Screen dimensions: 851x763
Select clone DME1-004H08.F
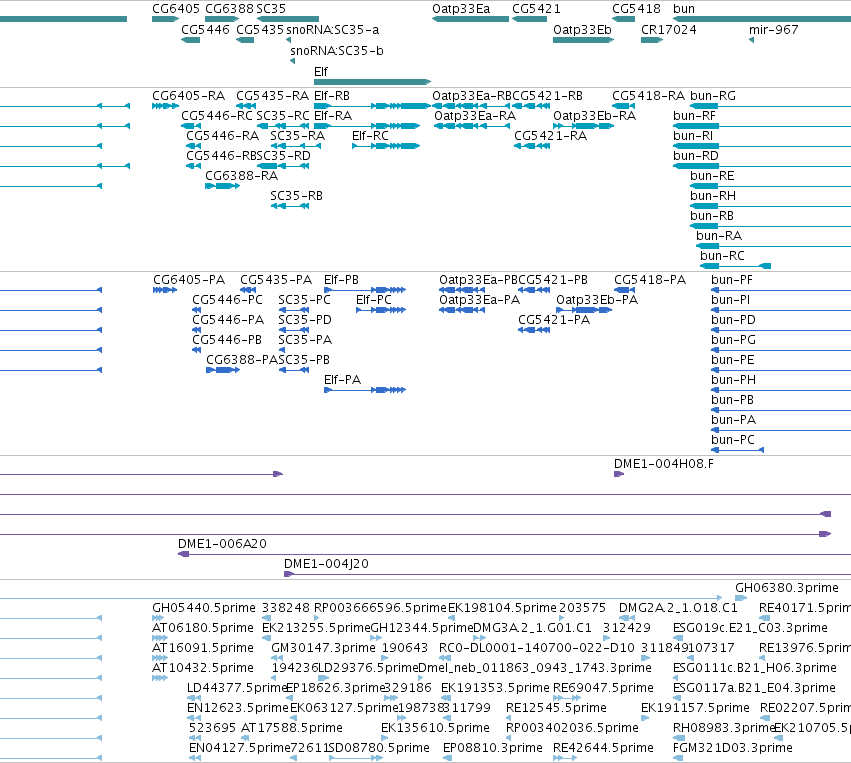pyautogui.click(x=619, y=474)
